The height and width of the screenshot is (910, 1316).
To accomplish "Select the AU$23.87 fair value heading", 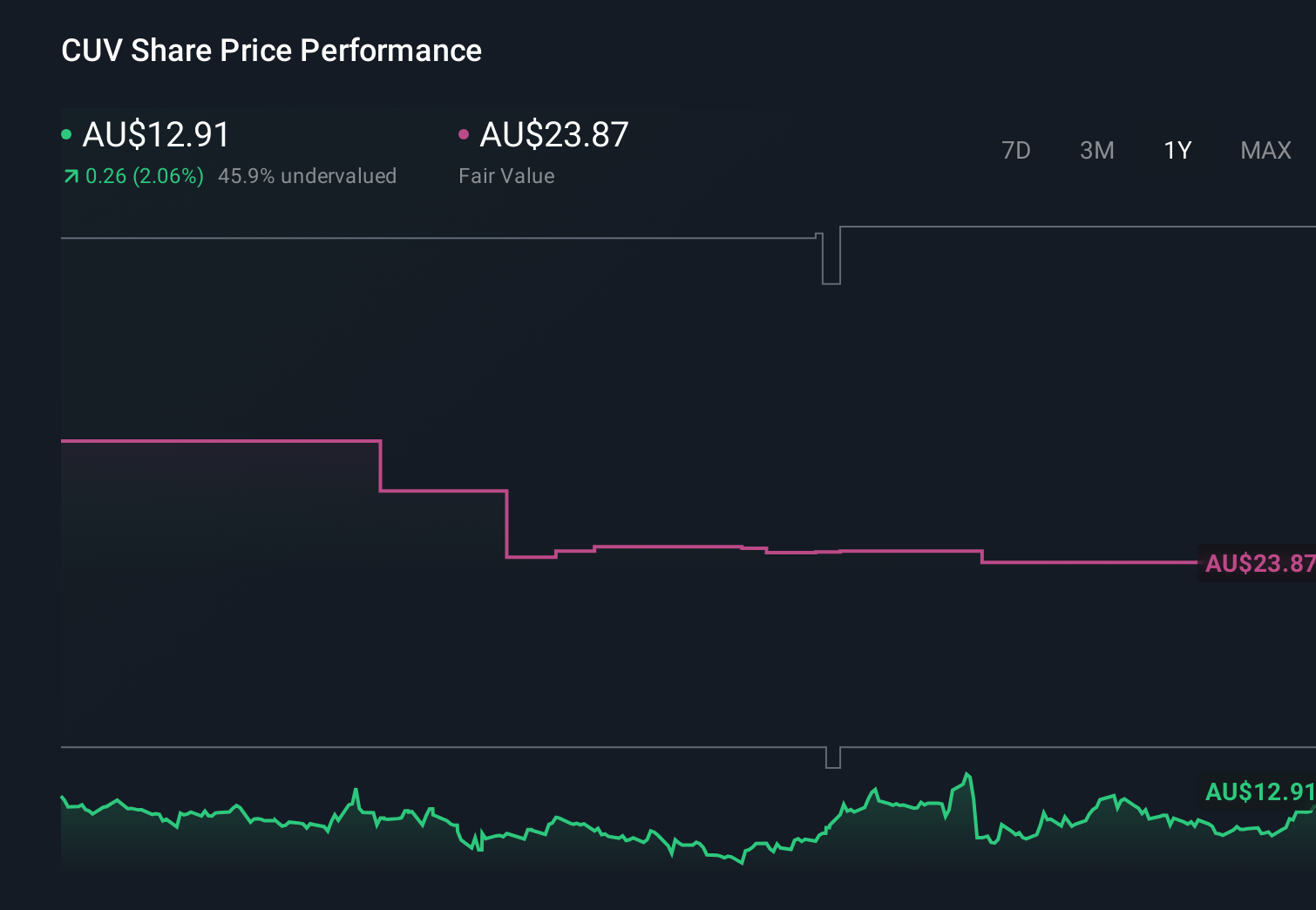I will pyautogui.click(x=554, y=134).
